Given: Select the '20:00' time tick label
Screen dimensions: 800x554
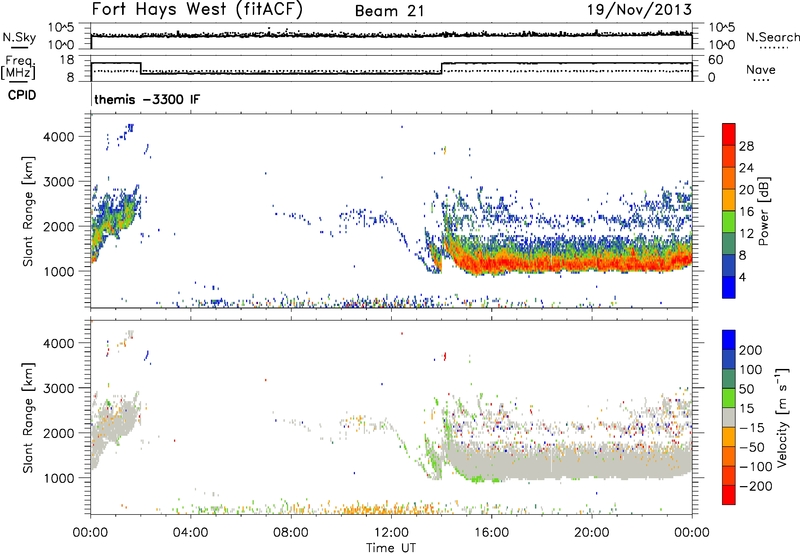Looking at the screenshot, I should pyautogui.click(x=591, y=533).
